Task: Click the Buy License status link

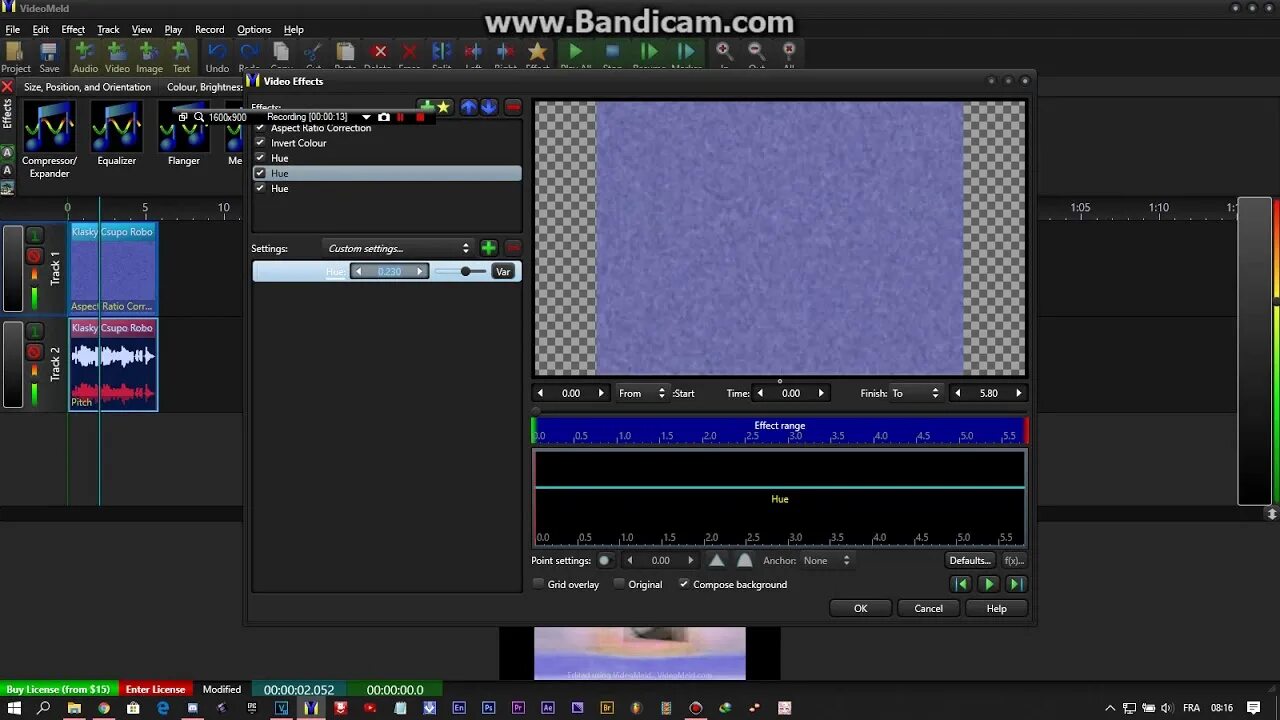Action: click(58, 689)
